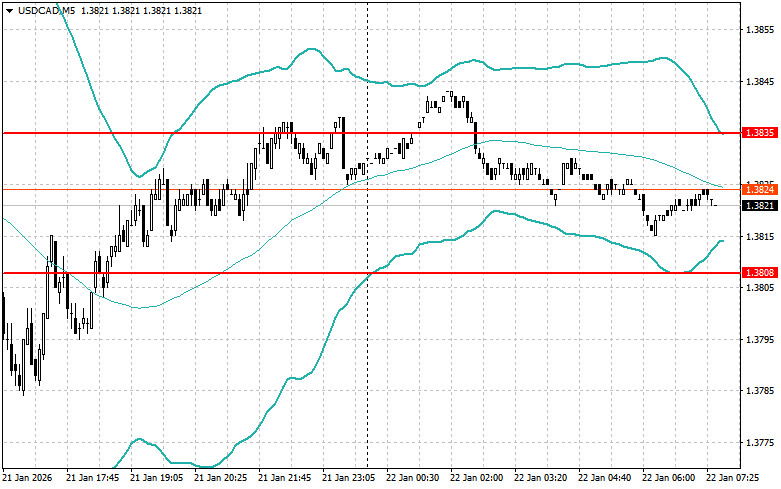Click the 22 Jan 02:00 time label
Screen dimensions: 781x489
click(x=477, y=478)
